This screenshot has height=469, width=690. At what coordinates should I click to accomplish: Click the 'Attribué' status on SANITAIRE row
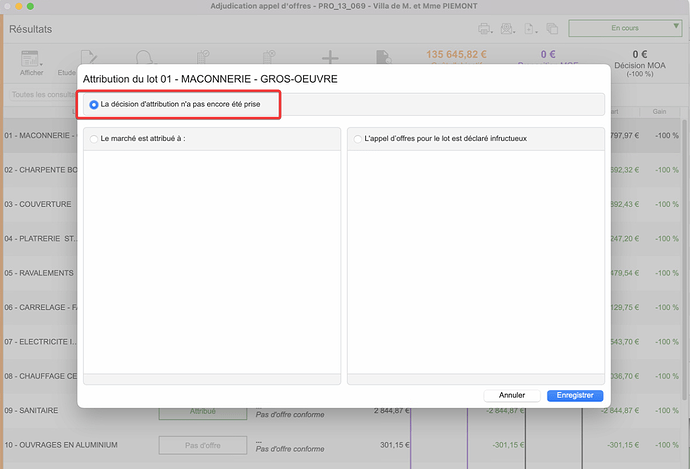pyautogui.click(x=202, y=410)
